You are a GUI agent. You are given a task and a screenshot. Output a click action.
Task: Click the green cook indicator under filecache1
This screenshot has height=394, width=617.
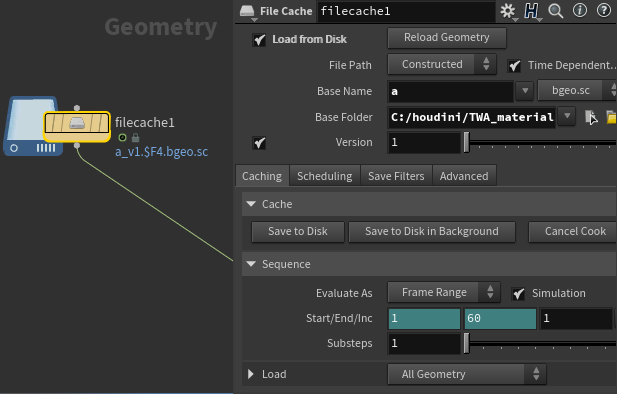(x=122, y=138)
